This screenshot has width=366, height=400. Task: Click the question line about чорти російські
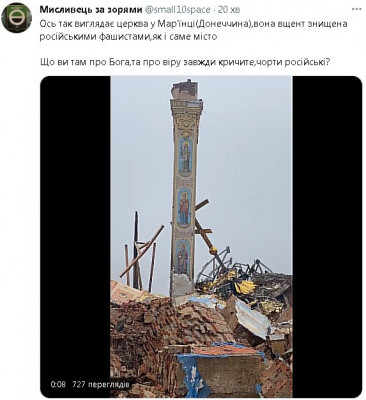click(185, 62)
